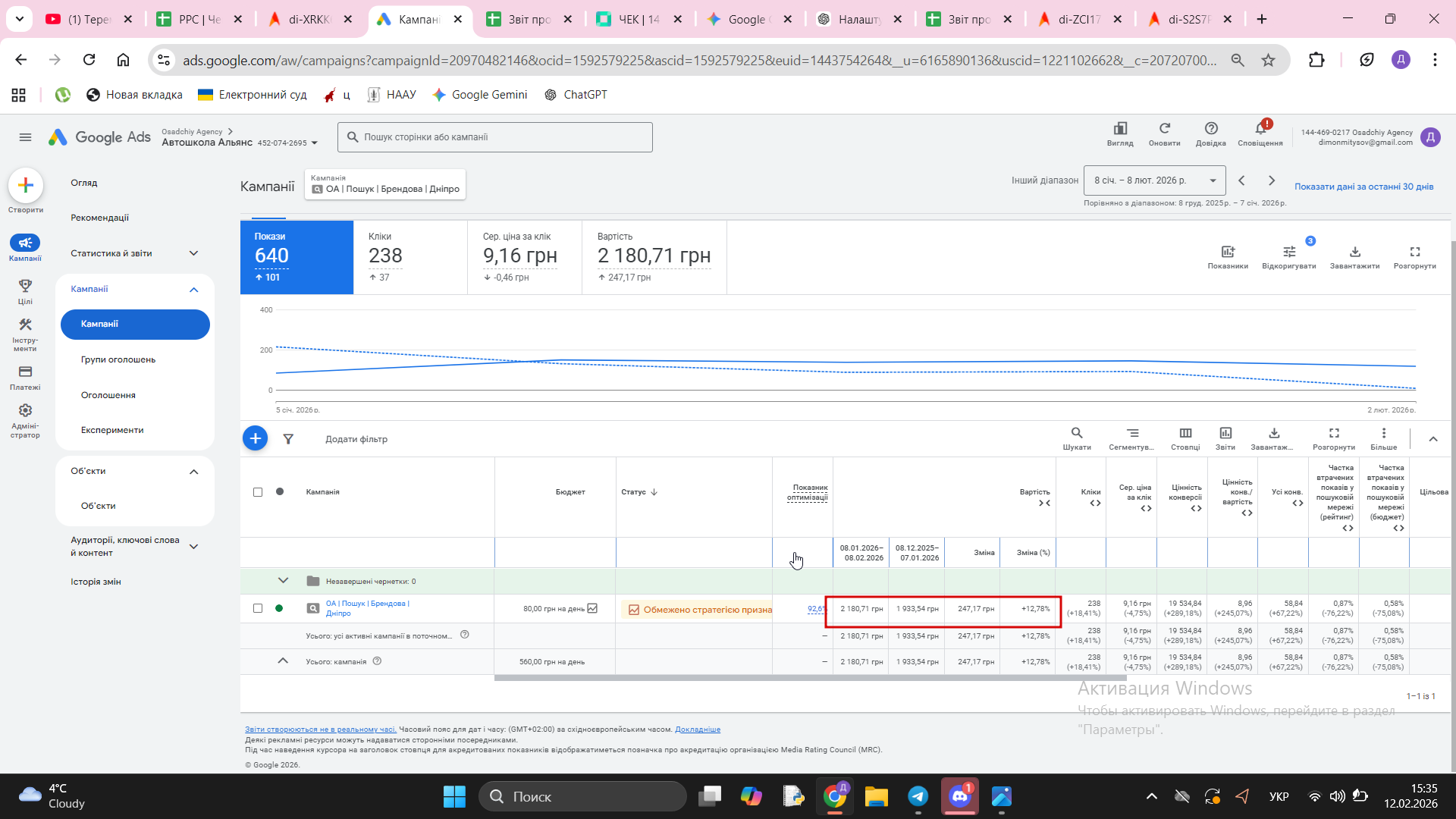Open Tools (Інструменти) in left sidebar
Viewport: 1456px width, 819px height.
click(x=25, y=325)
